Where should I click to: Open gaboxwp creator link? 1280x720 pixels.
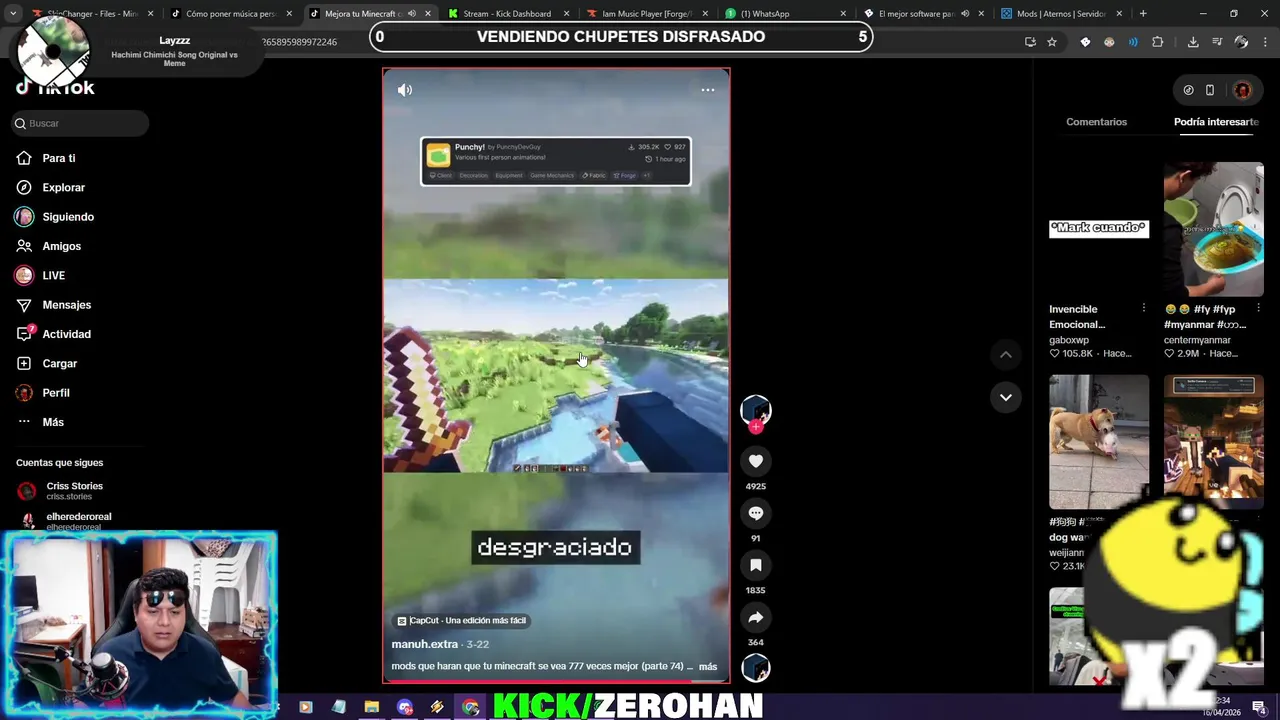coord(1069,340)
